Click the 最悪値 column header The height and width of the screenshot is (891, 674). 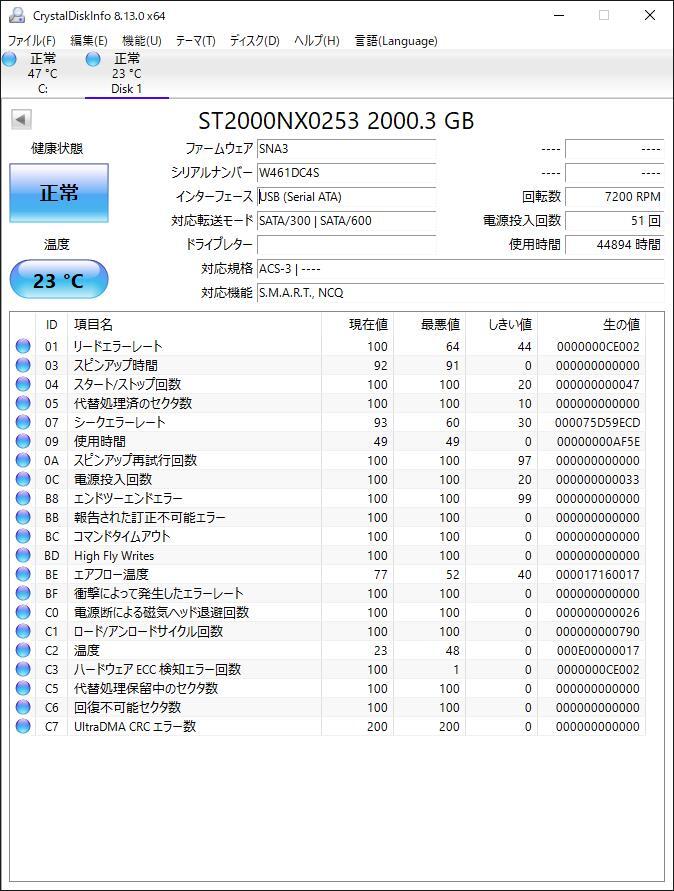click(x=429, y=324)
